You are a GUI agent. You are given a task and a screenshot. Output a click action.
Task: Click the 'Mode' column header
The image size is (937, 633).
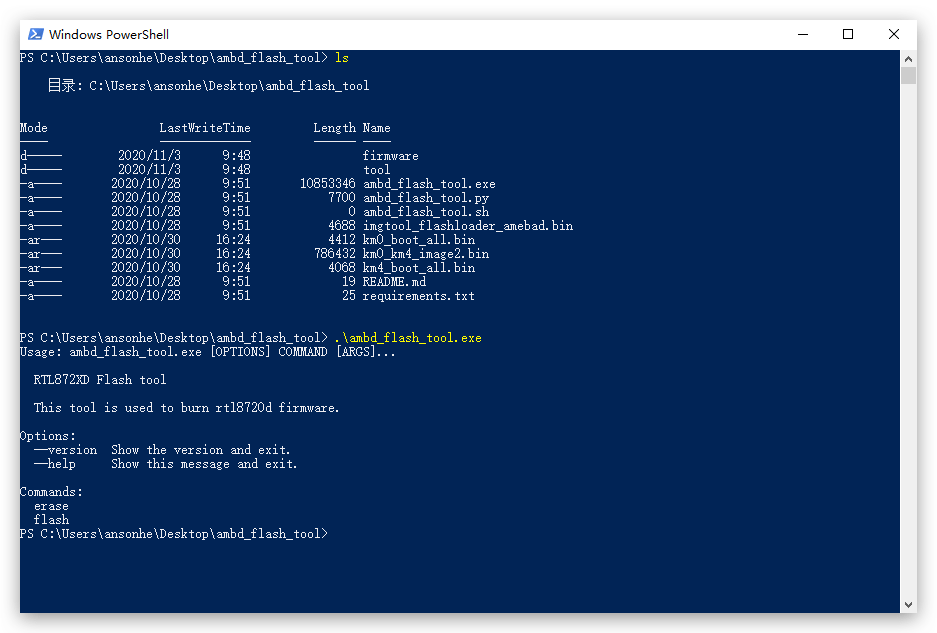click(33, 128)
